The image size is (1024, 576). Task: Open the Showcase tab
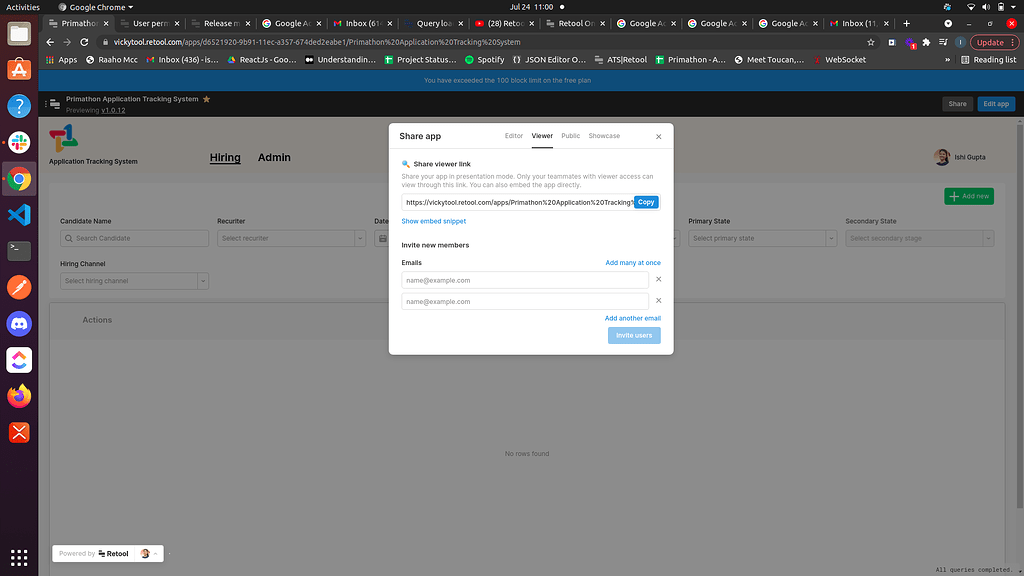(604, 136)
